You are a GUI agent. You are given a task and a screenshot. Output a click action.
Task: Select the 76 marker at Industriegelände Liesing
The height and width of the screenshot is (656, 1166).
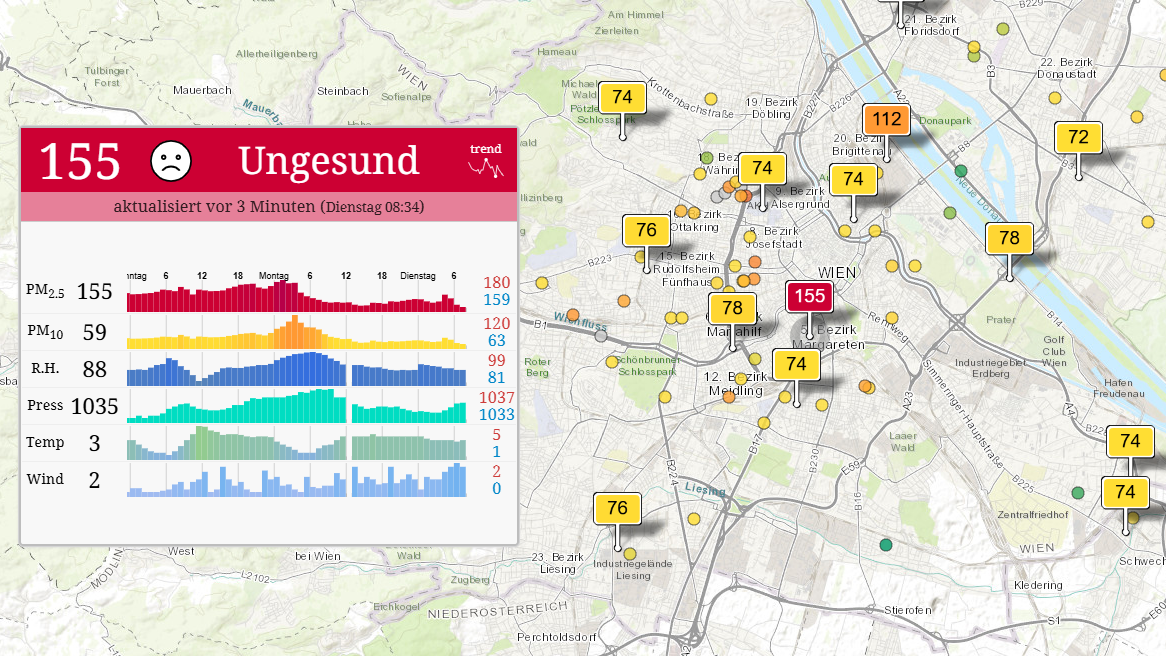[x=619, y=509]
